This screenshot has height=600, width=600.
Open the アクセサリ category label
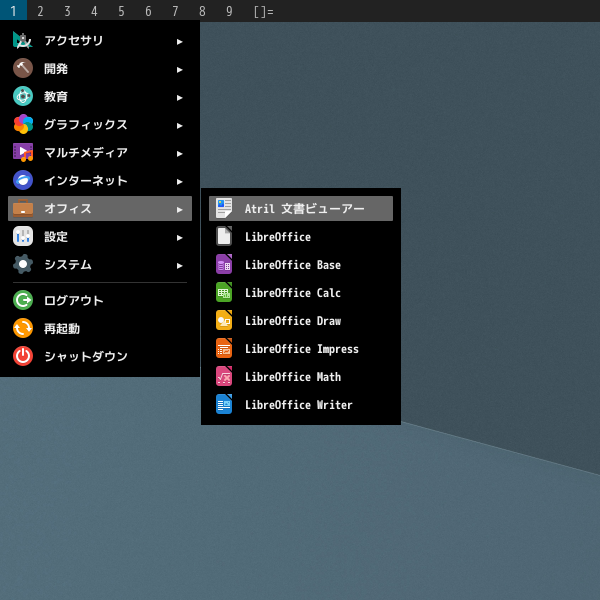73,41
